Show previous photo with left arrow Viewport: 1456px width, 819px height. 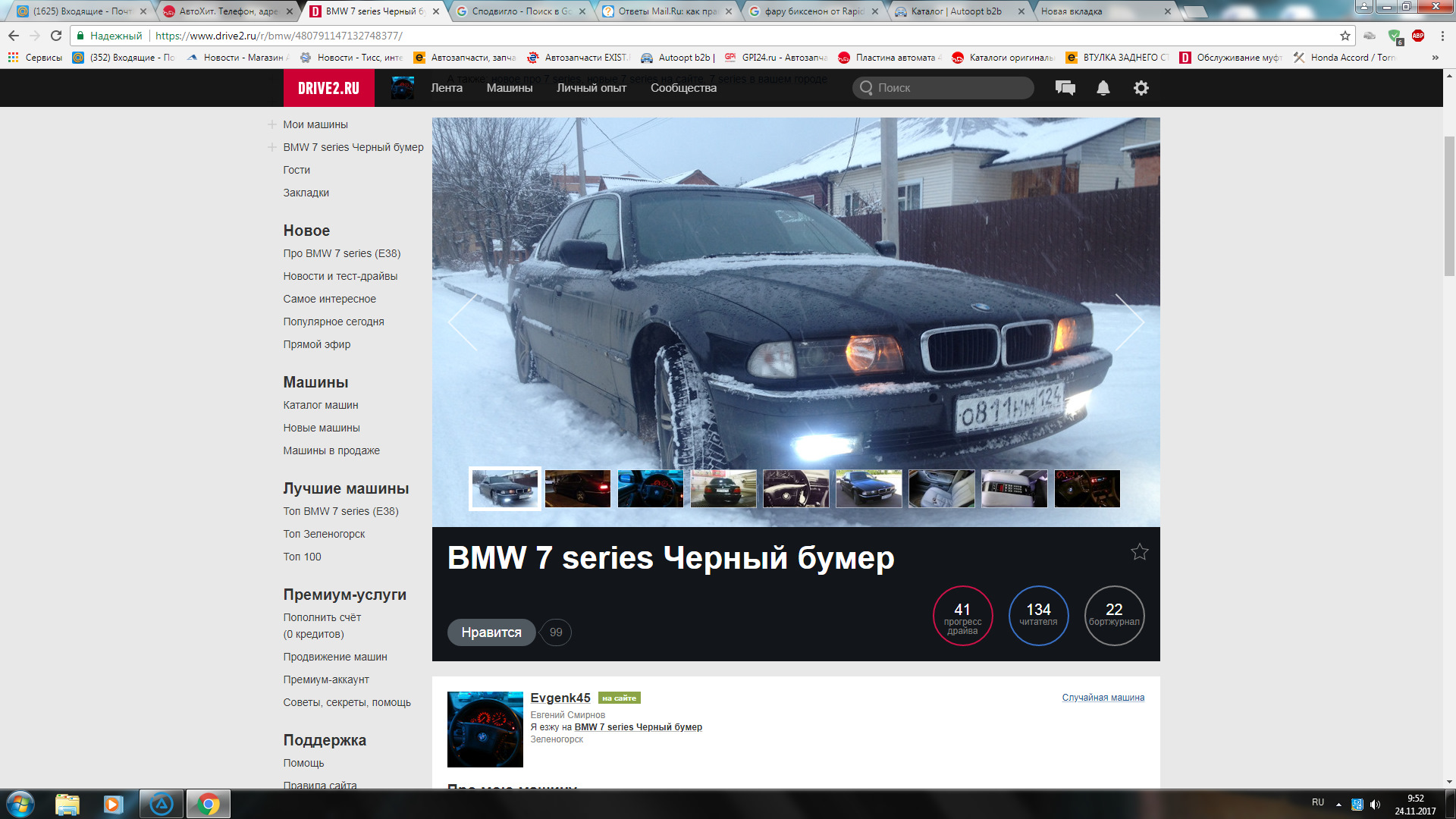[x=463, y=322]
